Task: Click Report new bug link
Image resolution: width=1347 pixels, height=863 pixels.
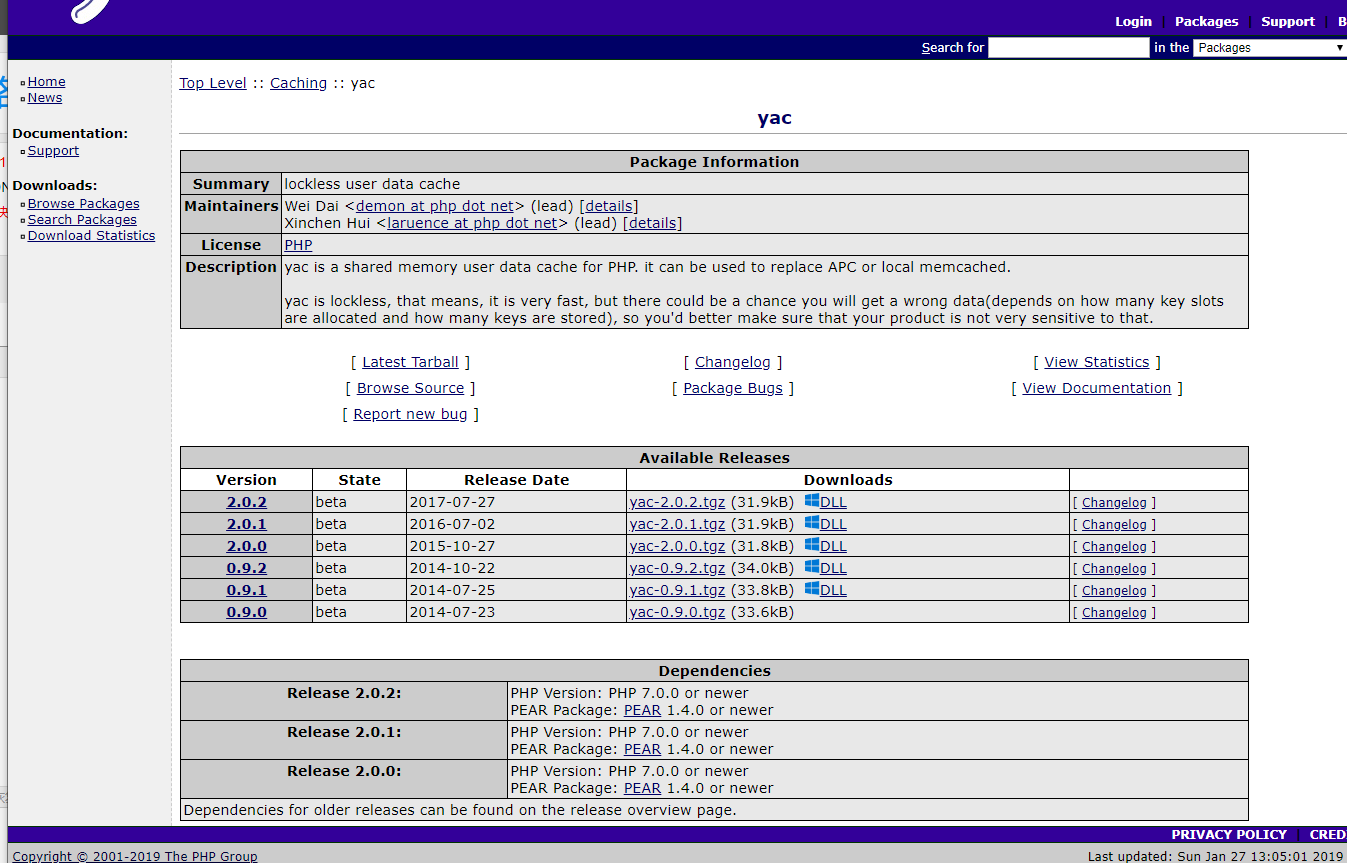Action: [x=410, y=414]
